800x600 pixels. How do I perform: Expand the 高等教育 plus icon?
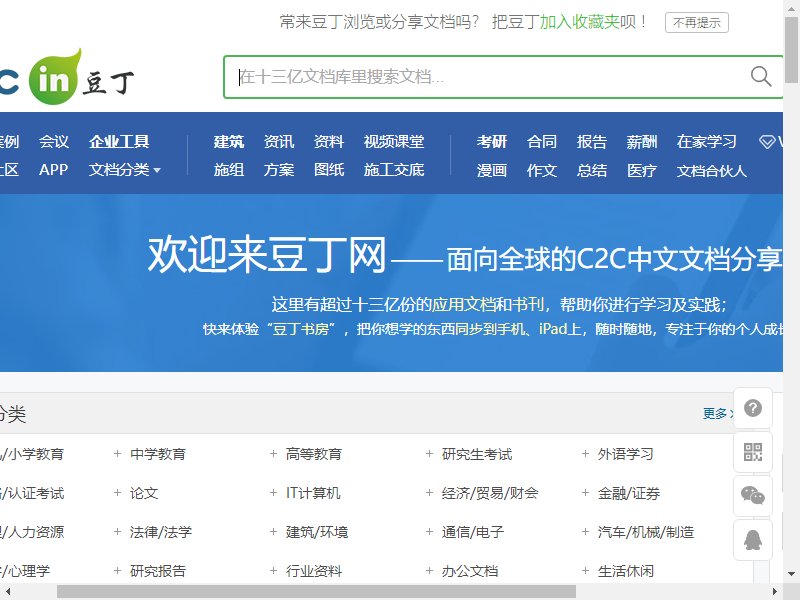tap(273, 454)
